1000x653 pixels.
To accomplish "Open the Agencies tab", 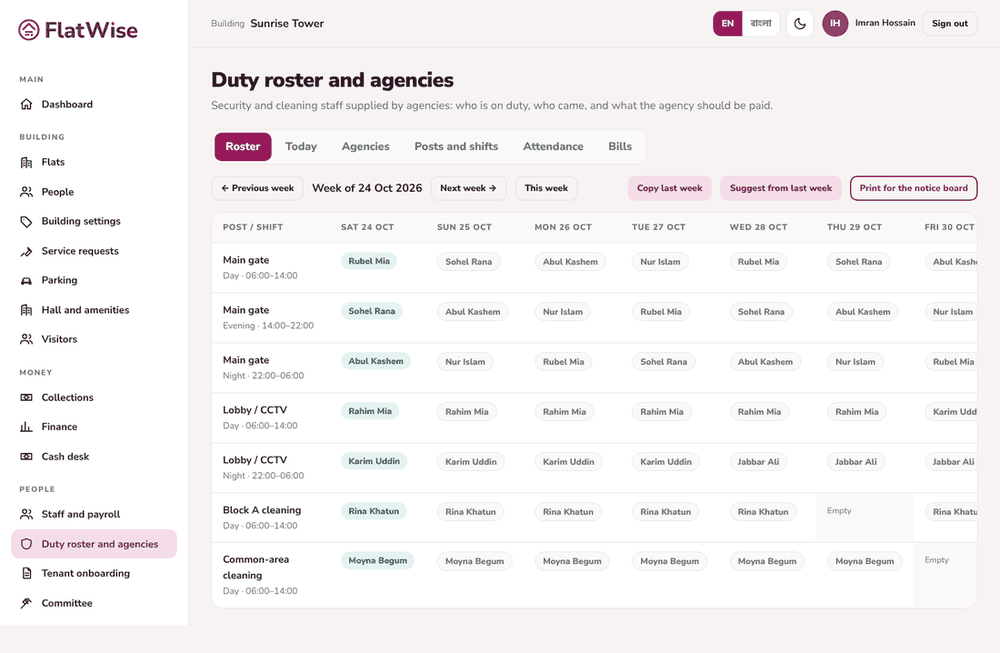I will (365, 147).
